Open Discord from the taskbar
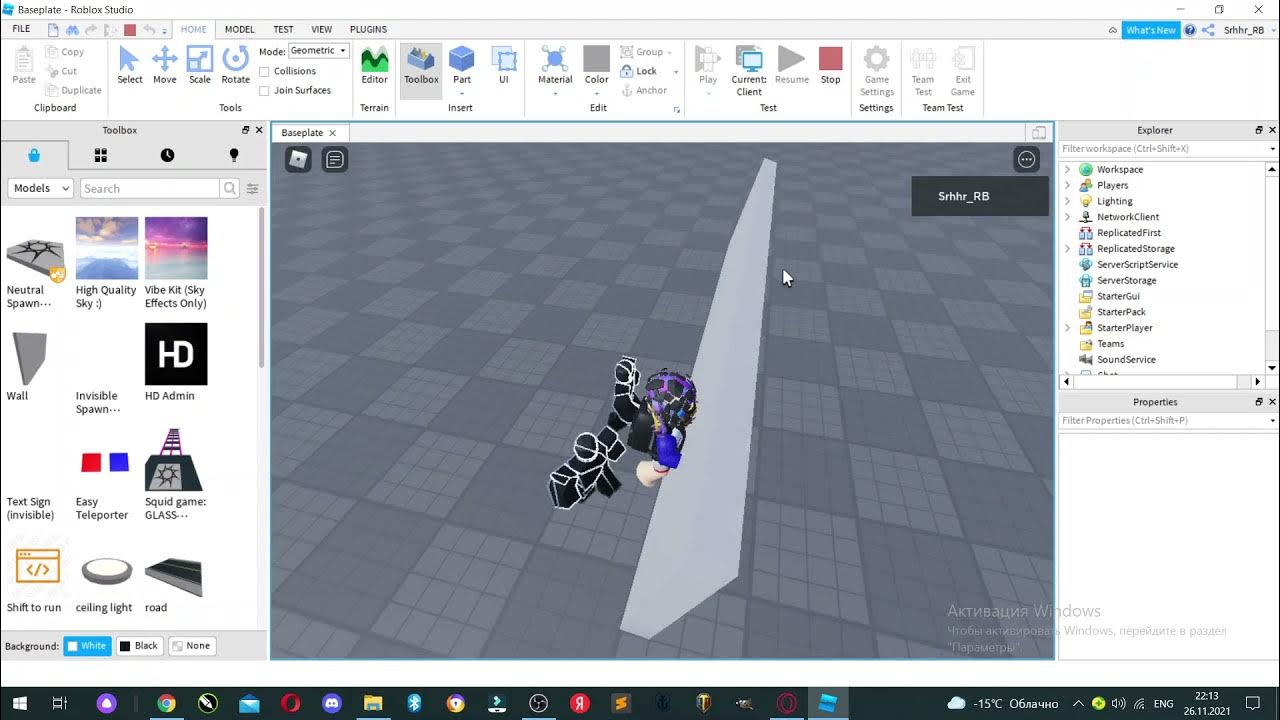 332,703
